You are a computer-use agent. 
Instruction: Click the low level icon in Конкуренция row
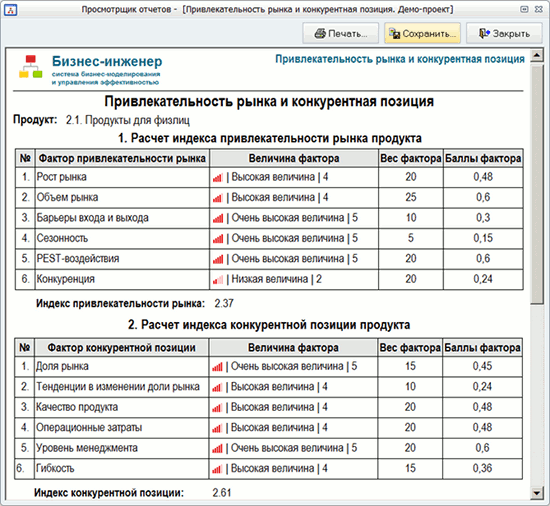coord(218,280)
